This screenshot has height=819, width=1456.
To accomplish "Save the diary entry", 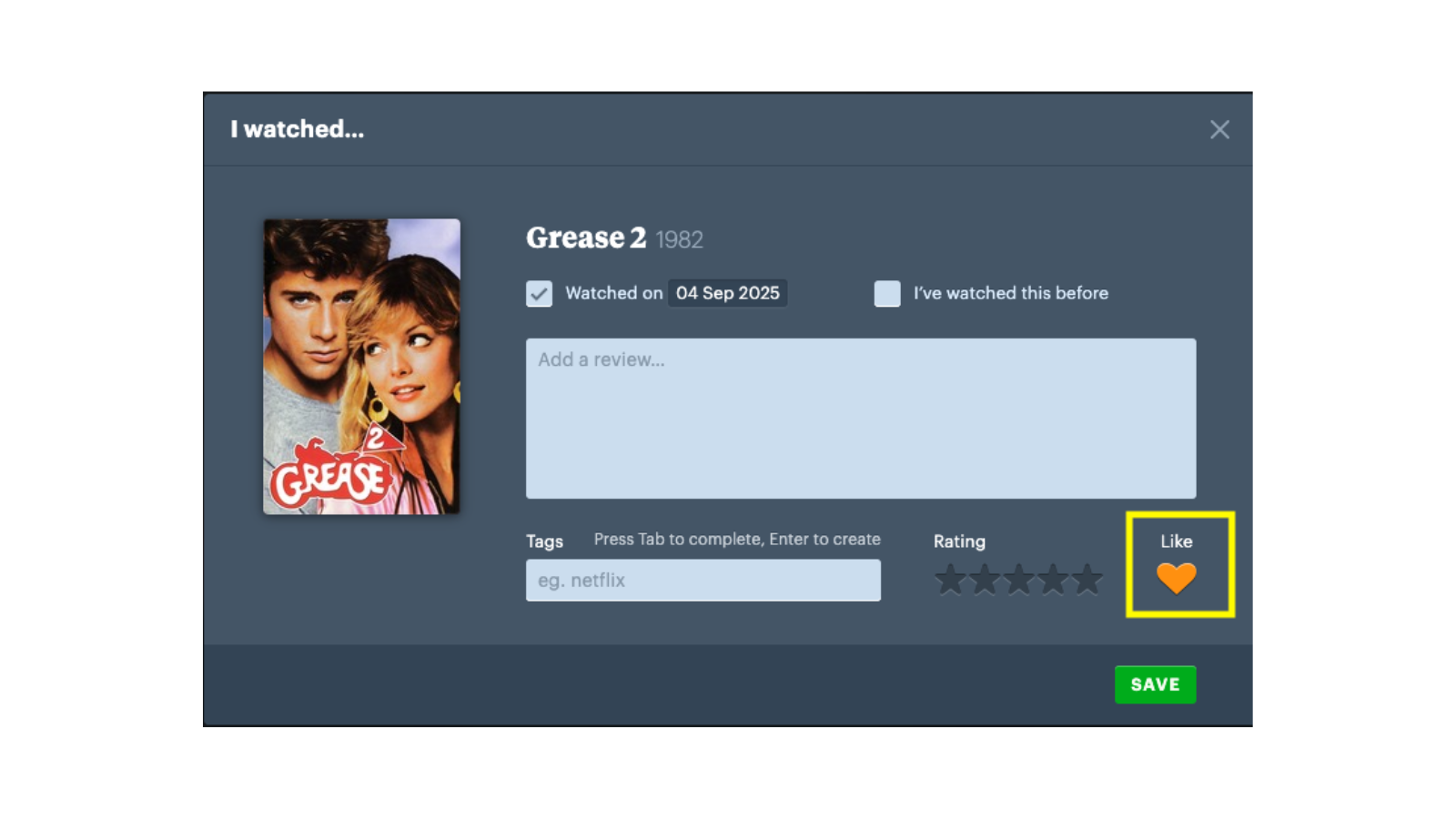I will [1155, 684].
